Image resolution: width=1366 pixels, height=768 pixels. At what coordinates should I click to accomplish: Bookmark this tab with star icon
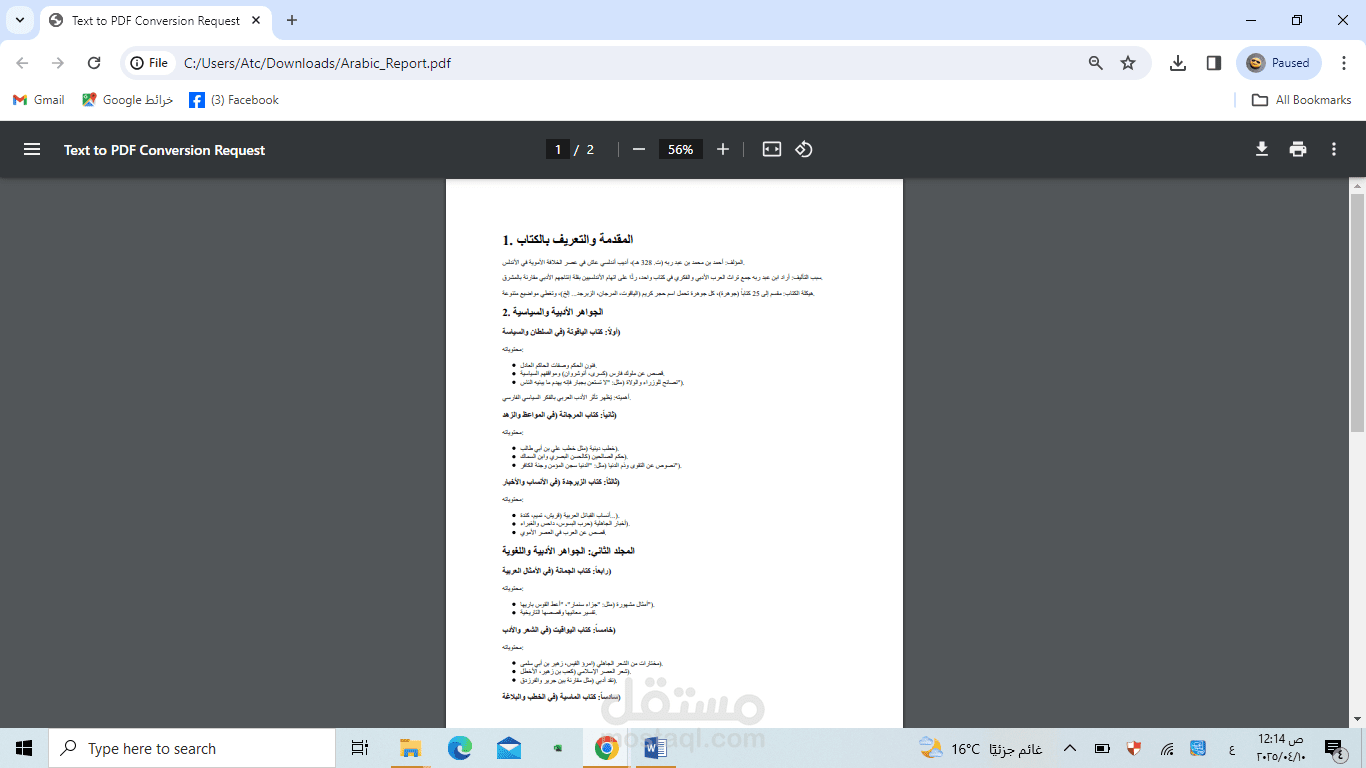pos(1128,63)
